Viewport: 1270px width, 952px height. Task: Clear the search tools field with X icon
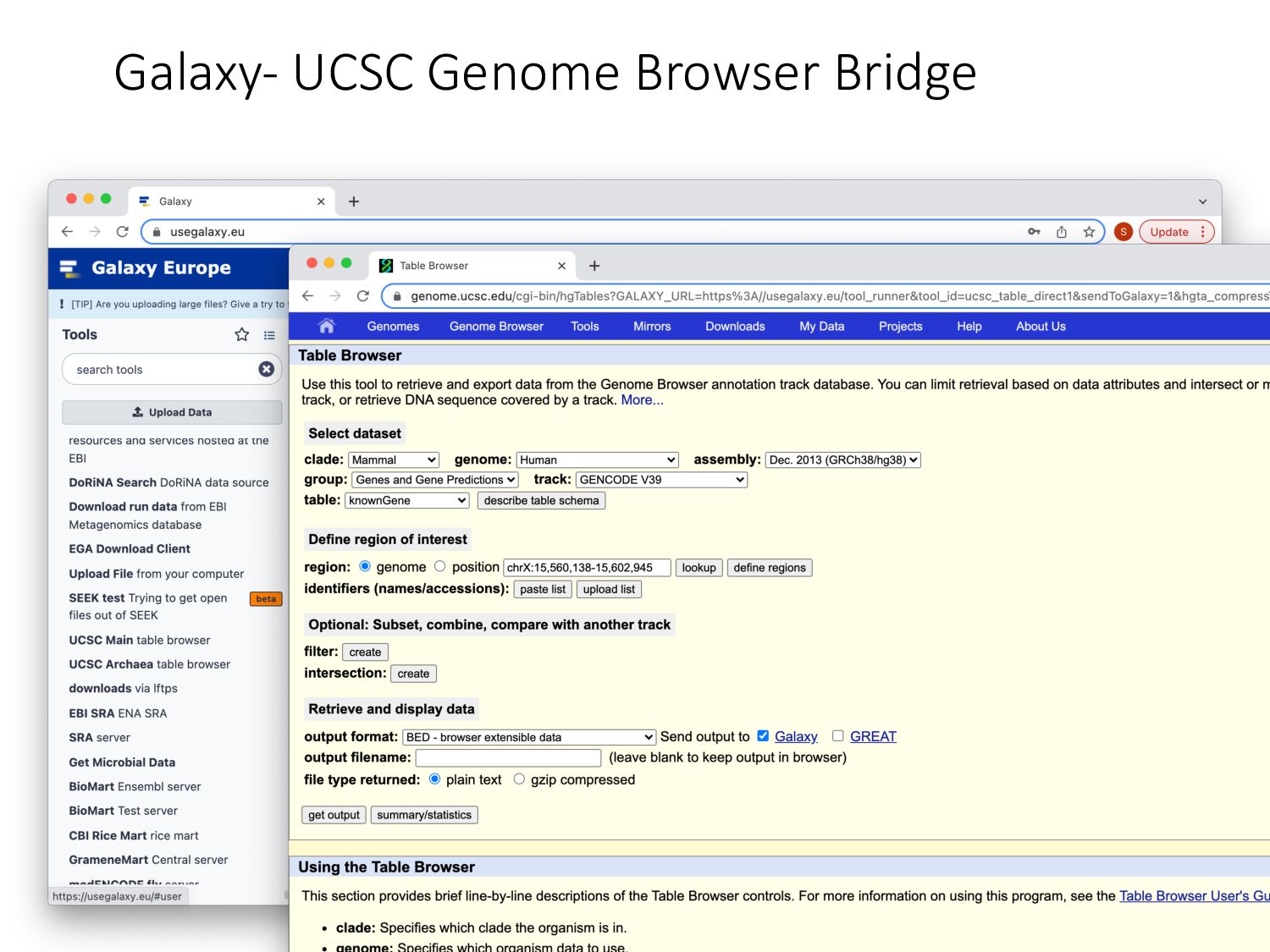[x=266, y=369]
